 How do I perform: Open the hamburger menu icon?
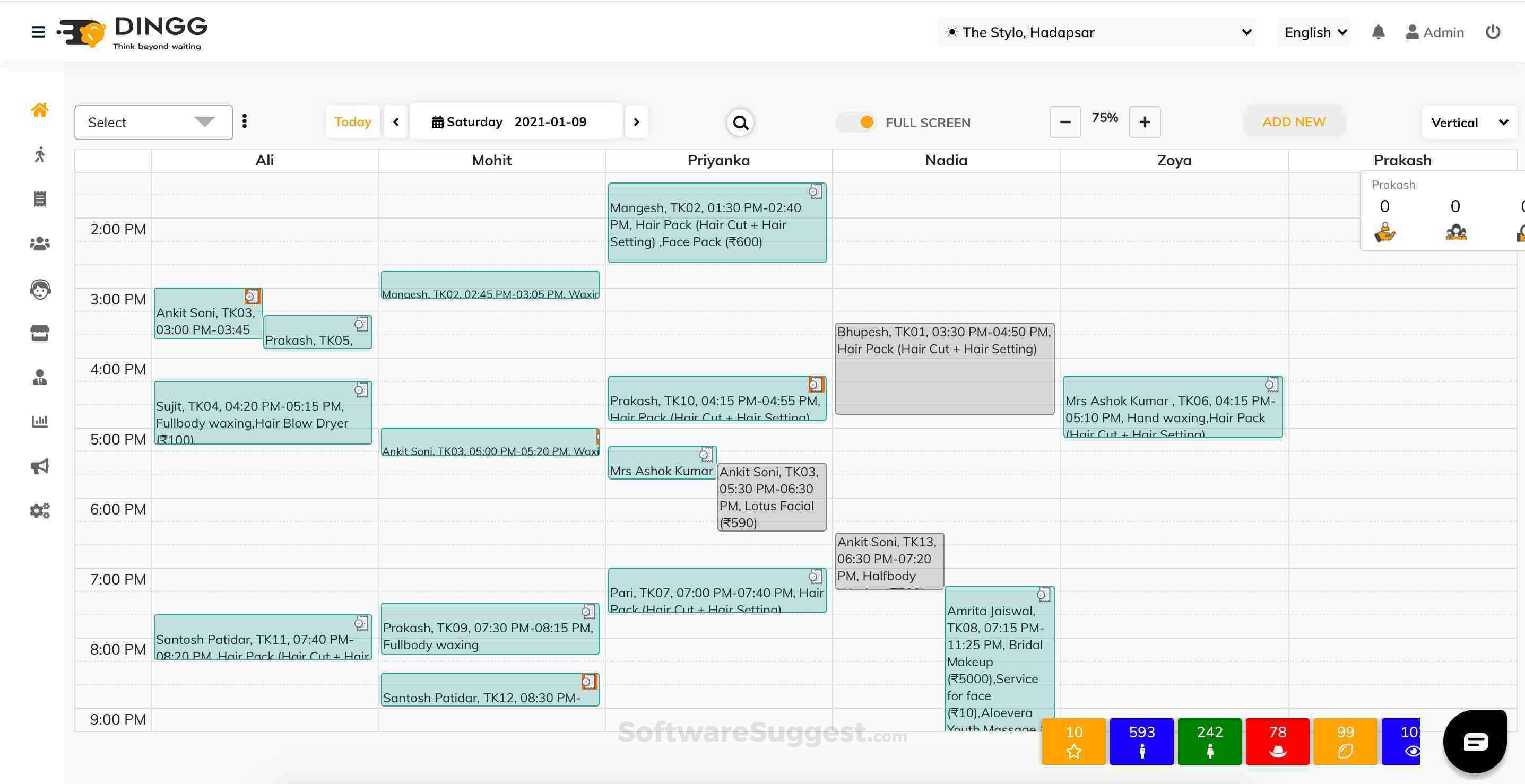click(x=38, y=32)
